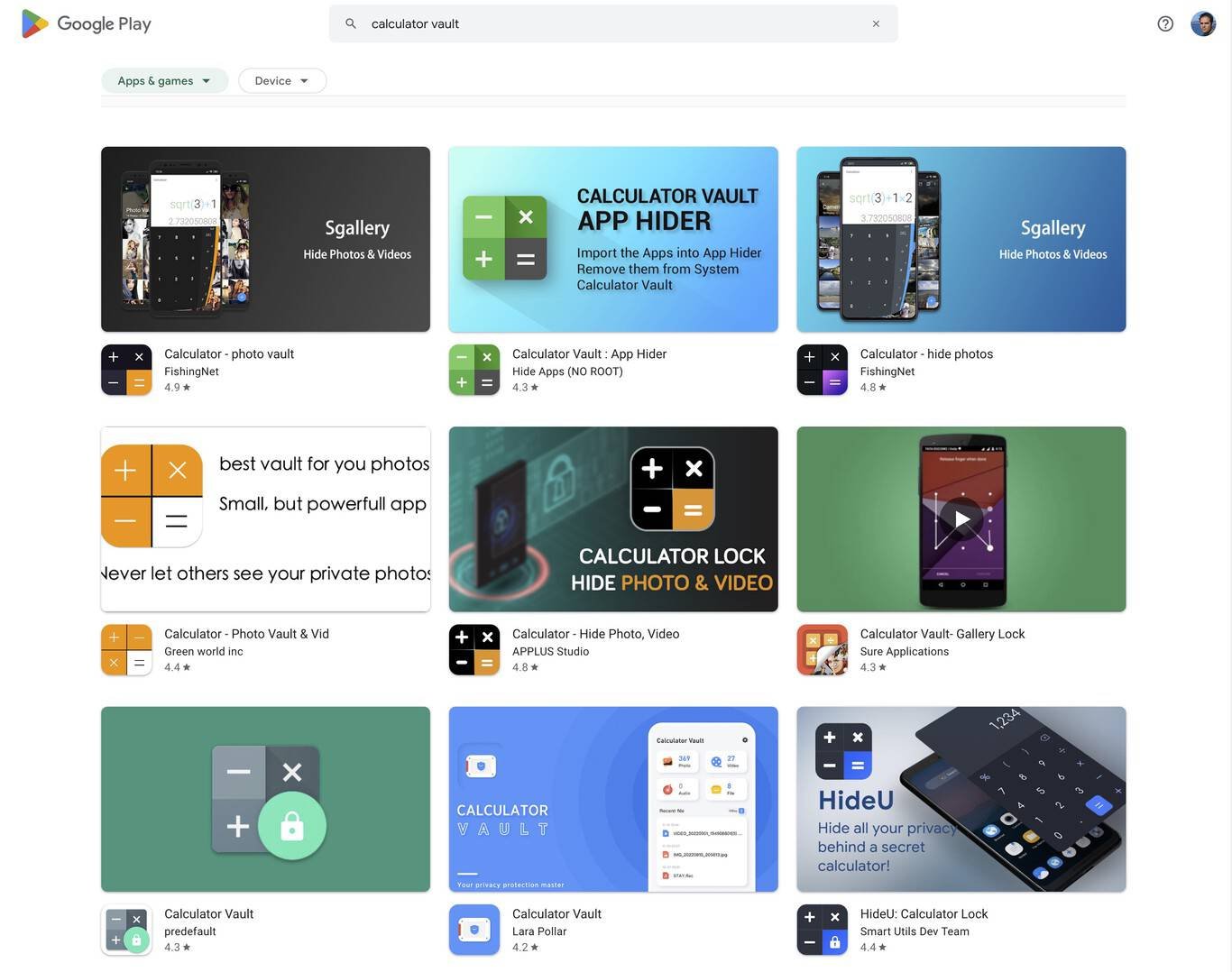Click the Hide Apps (NO ROOT) developer name
The image size is (1232, 972).
point(567,371)
